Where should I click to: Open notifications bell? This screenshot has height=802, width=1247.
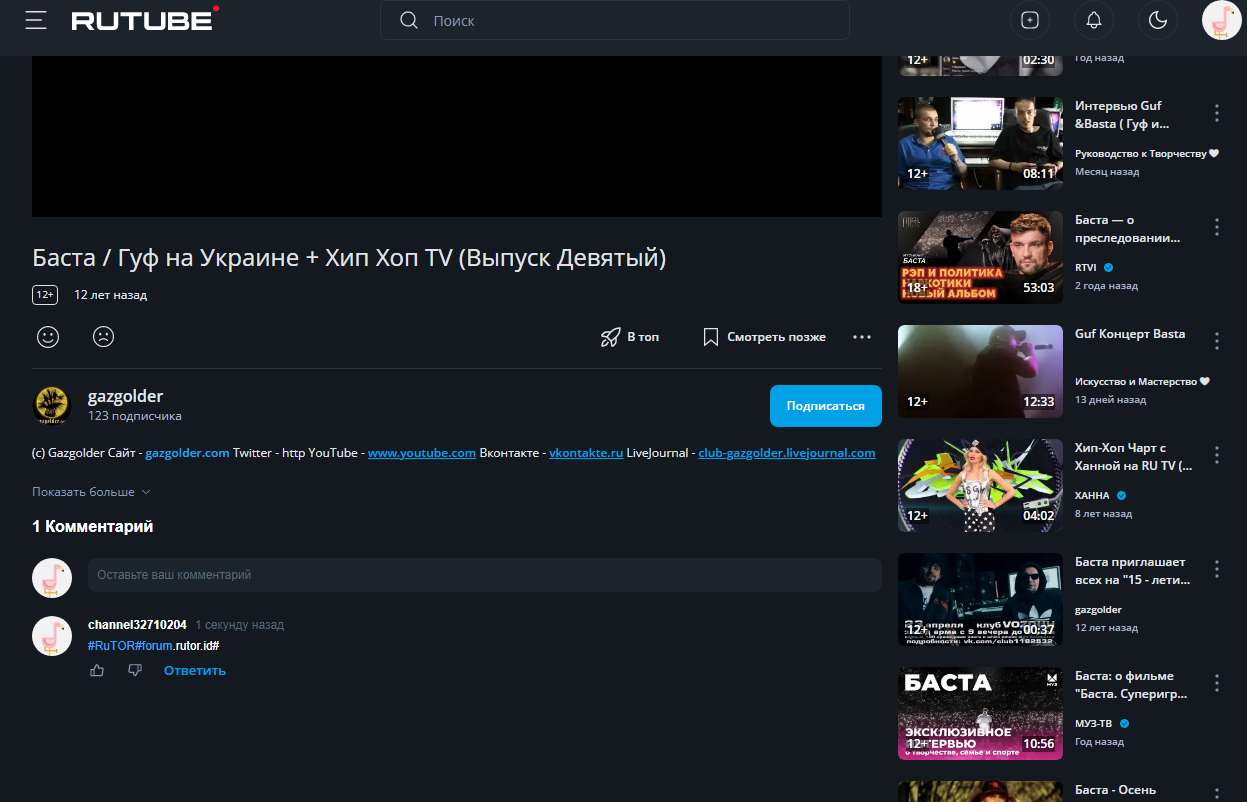tap(1094, 20)
